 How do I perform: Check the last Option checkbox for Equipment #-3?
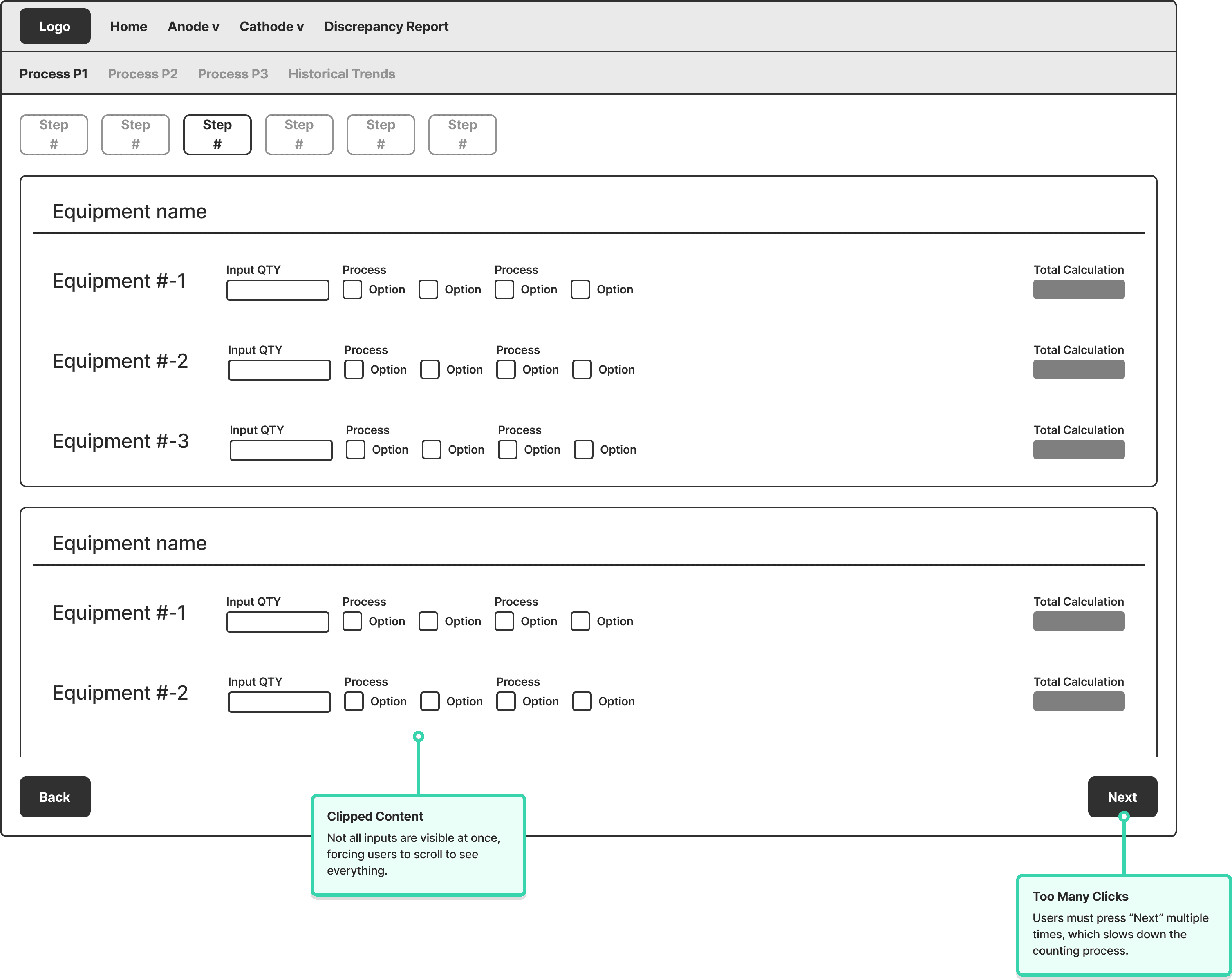pyautogui.click(x=583, y=450)
